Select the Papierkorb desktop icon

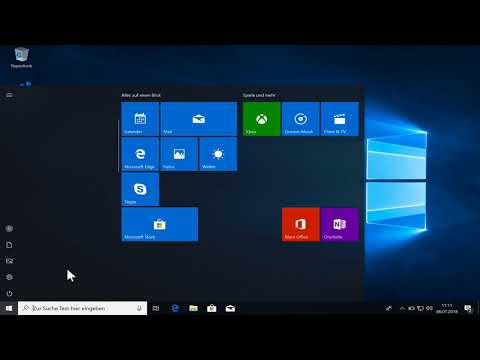(x=22, y=58)
